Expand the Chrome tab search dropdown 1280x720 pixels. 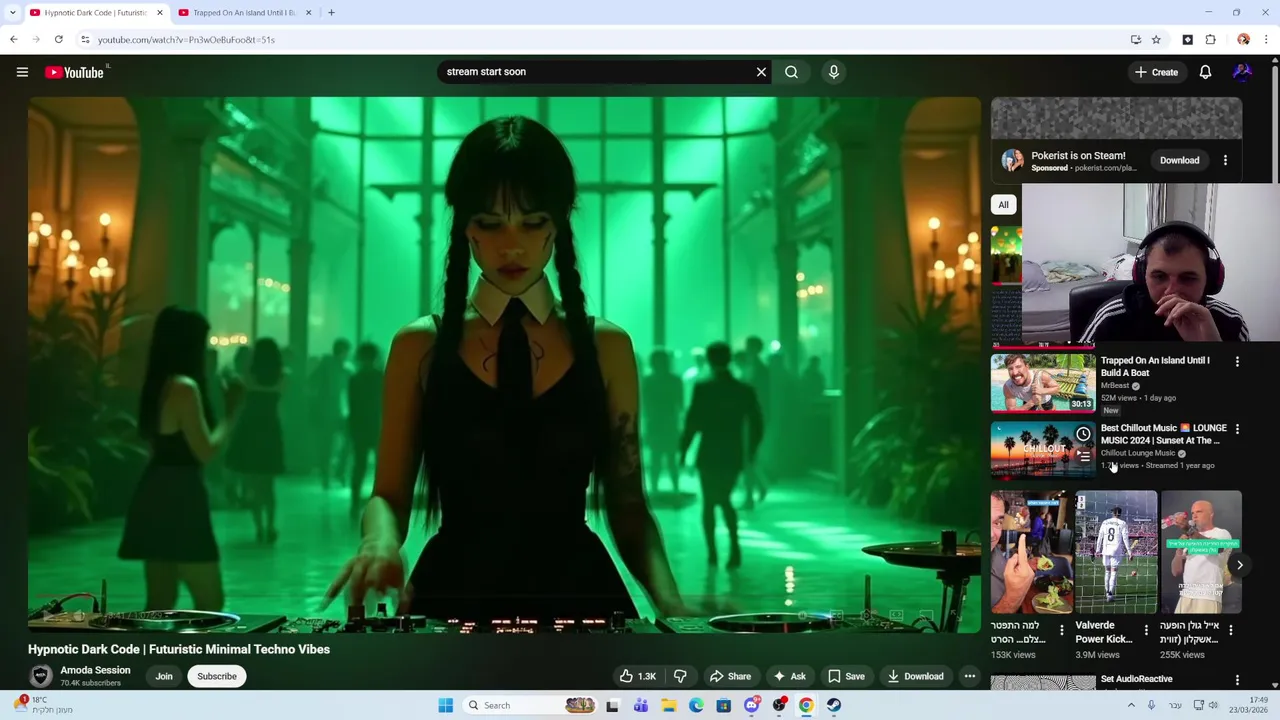pos(12,13)
